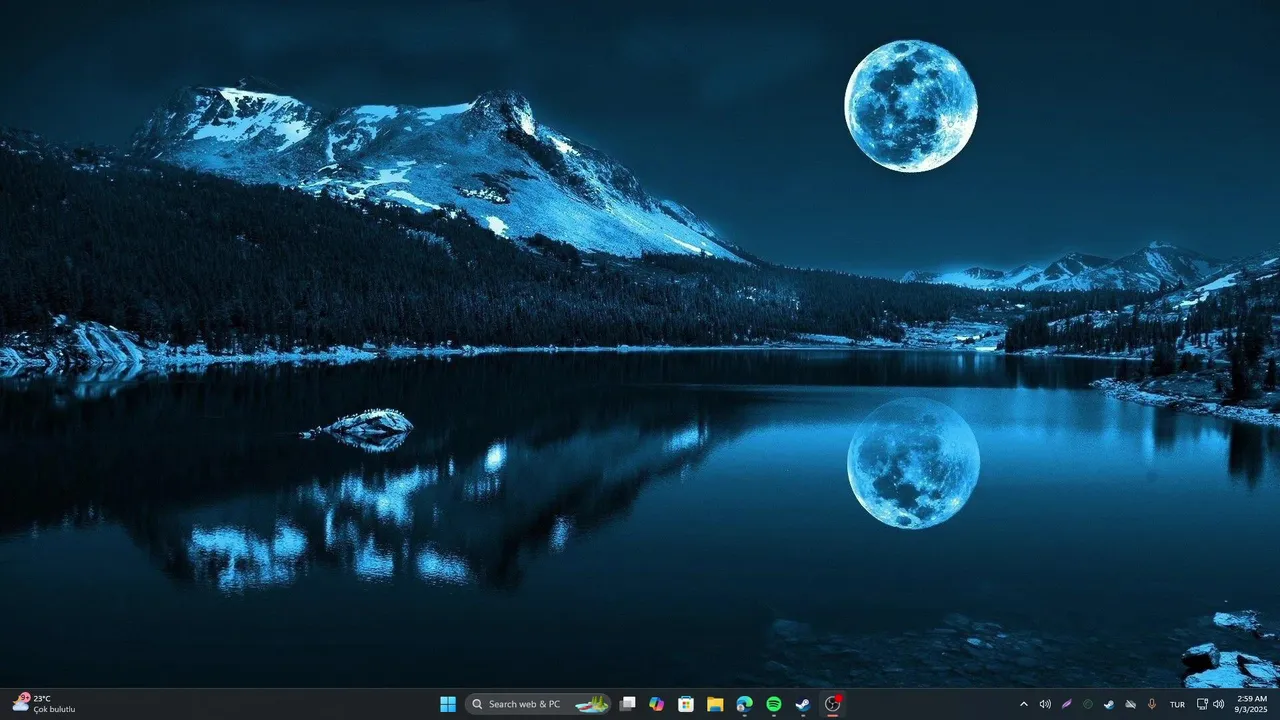The height and width of the screenshot is (720, 1280).
Task: Open Steam from the taskbar
Action: pyautogui.click(x=803, y=704)
